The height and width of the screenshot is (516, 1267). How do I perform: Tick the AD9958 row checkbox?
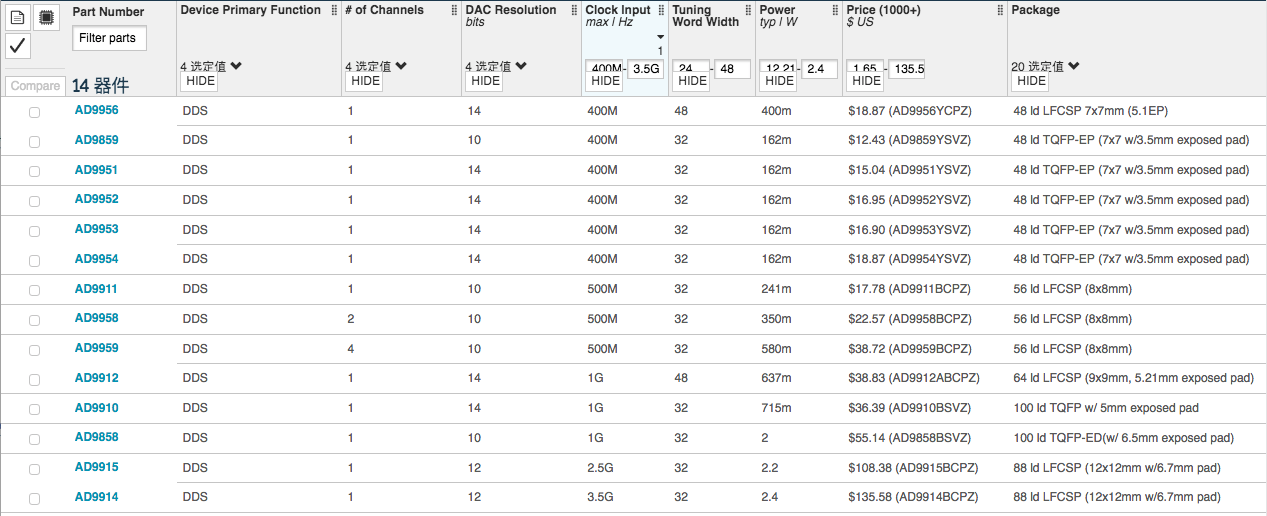(35, 320)
